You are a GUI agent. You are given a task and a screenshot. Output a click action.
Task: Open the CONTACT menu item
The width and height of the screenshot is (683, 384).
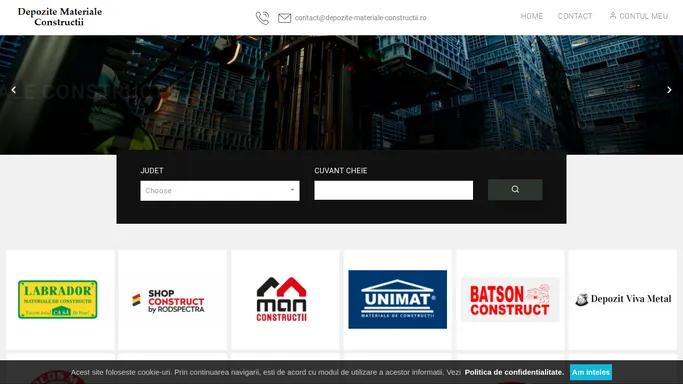pos(575,16)
